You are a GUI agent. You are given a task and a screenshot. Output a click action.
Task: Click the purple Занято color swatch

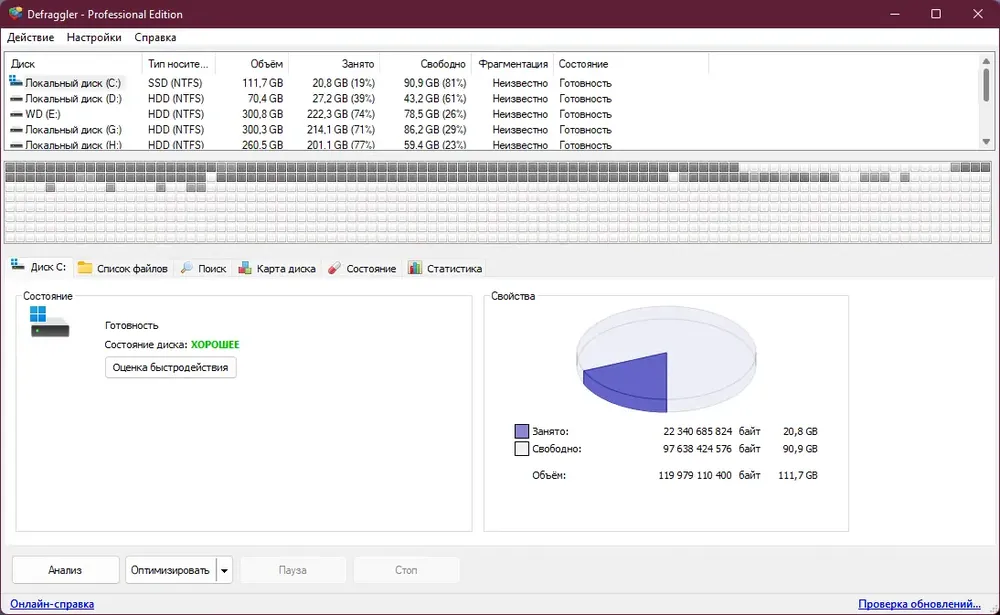coord(522,431)
